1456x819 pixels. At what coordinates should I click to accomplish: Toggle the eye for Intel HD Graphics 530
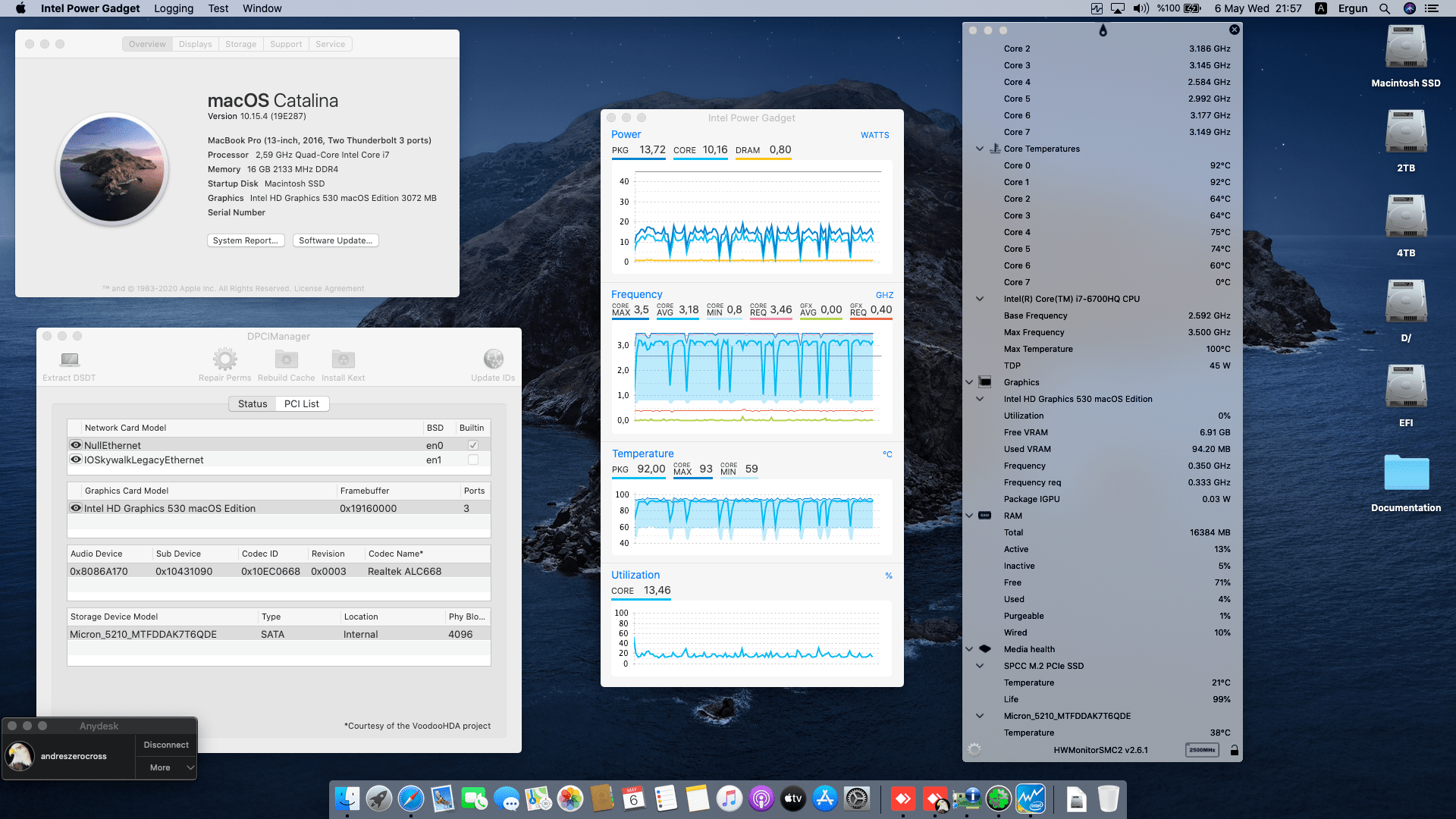tap(76, 508)
